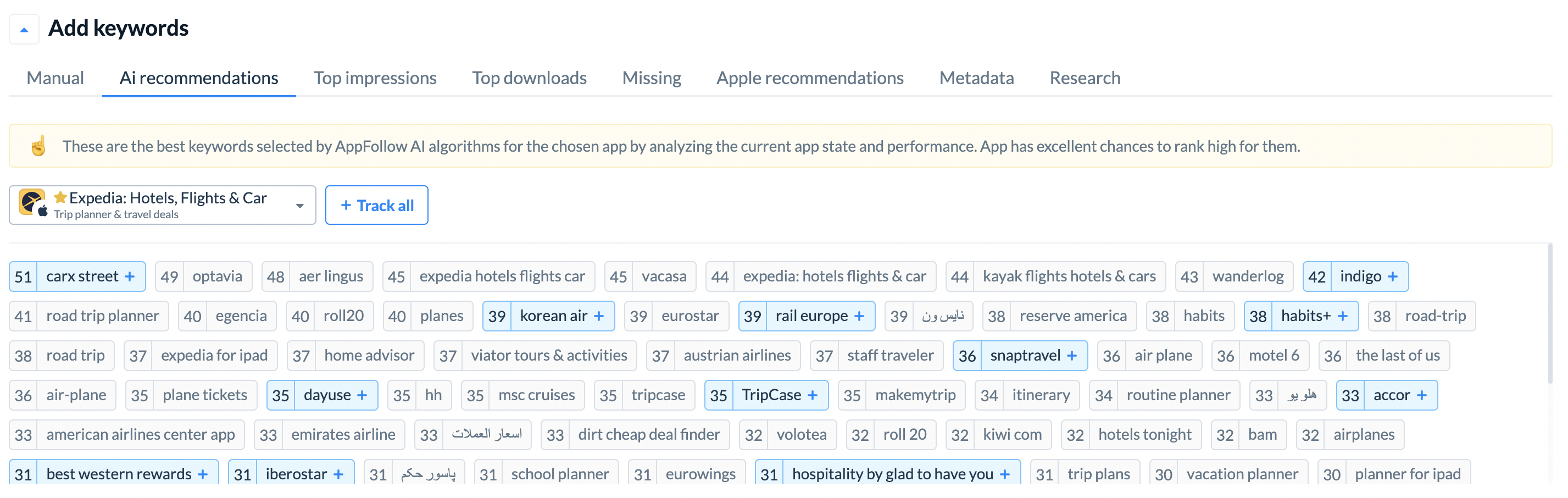
Task: Click the plus icon on indigo keyword
Action: (1392, 276)
